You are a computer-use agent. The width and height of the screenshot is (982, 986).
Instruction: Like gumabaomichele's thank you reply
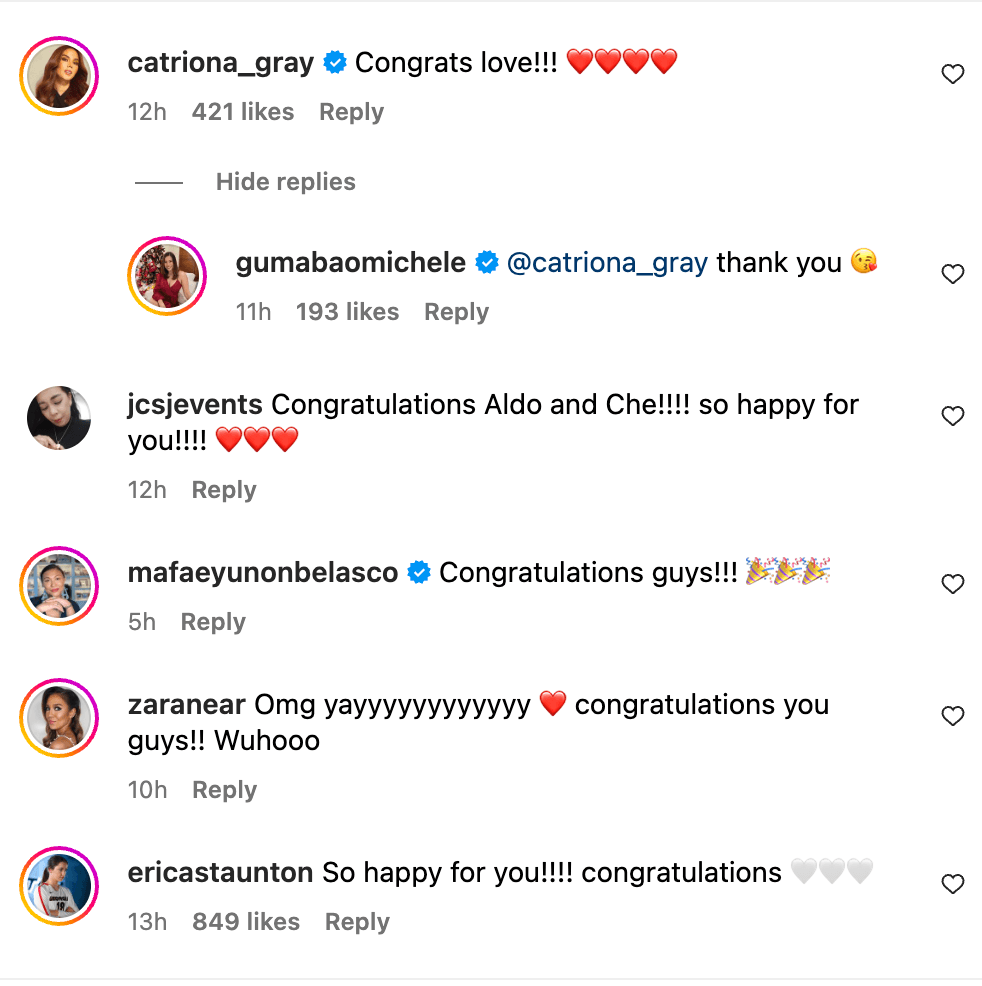[953, 274]
